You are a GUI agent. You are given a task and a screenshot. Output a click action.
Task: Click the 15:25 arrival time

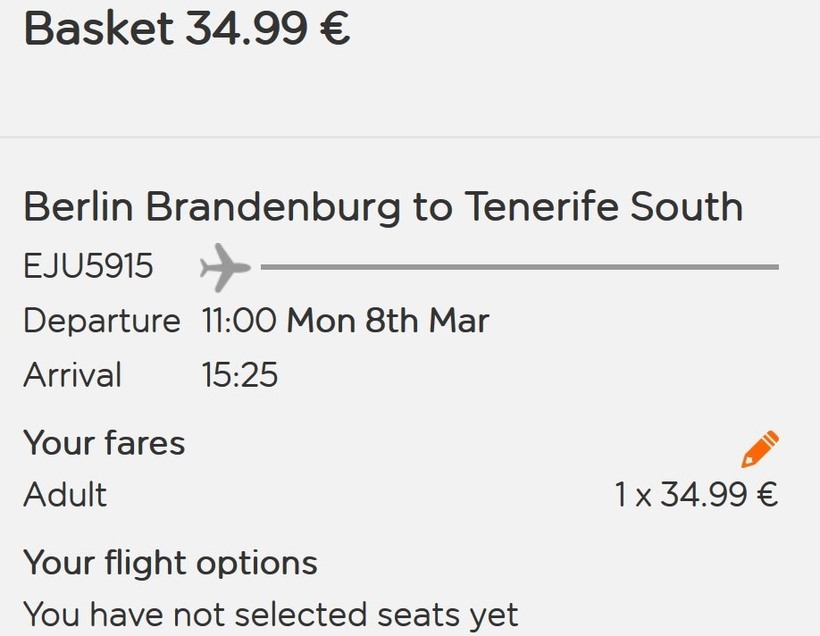pos(240,375)
